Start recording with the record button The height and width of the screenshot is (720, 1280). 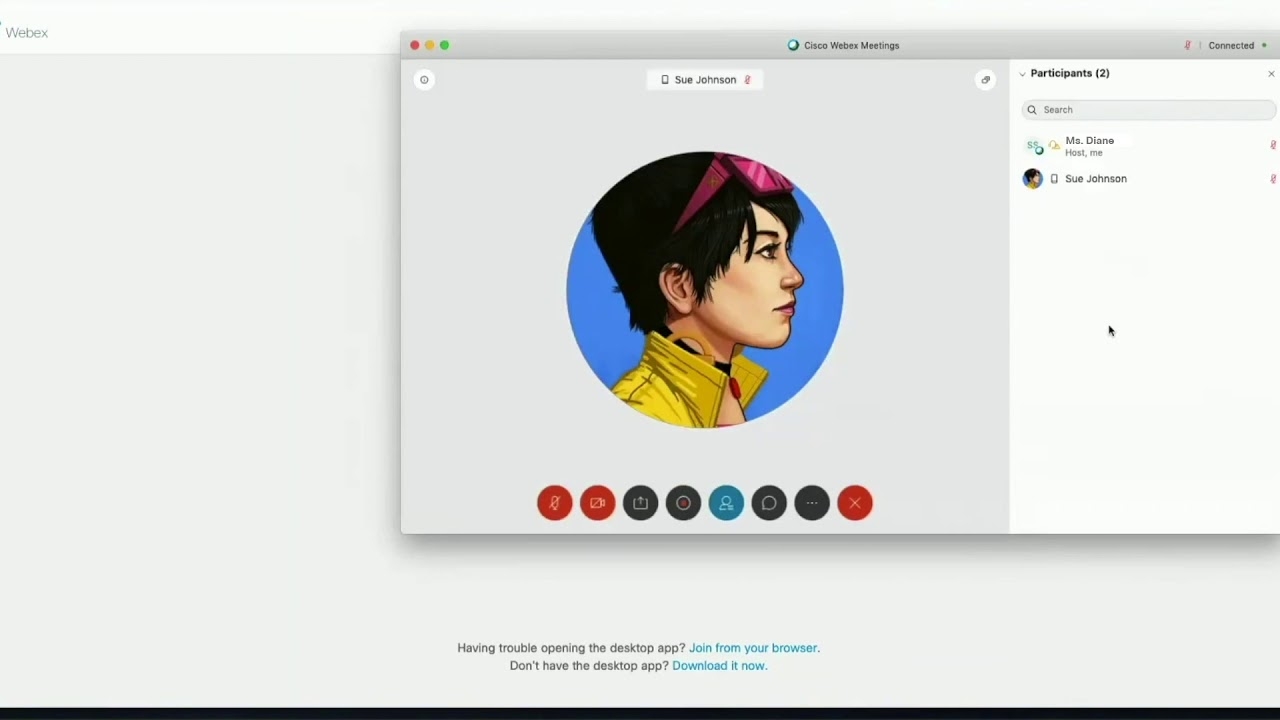pos(683,503)
